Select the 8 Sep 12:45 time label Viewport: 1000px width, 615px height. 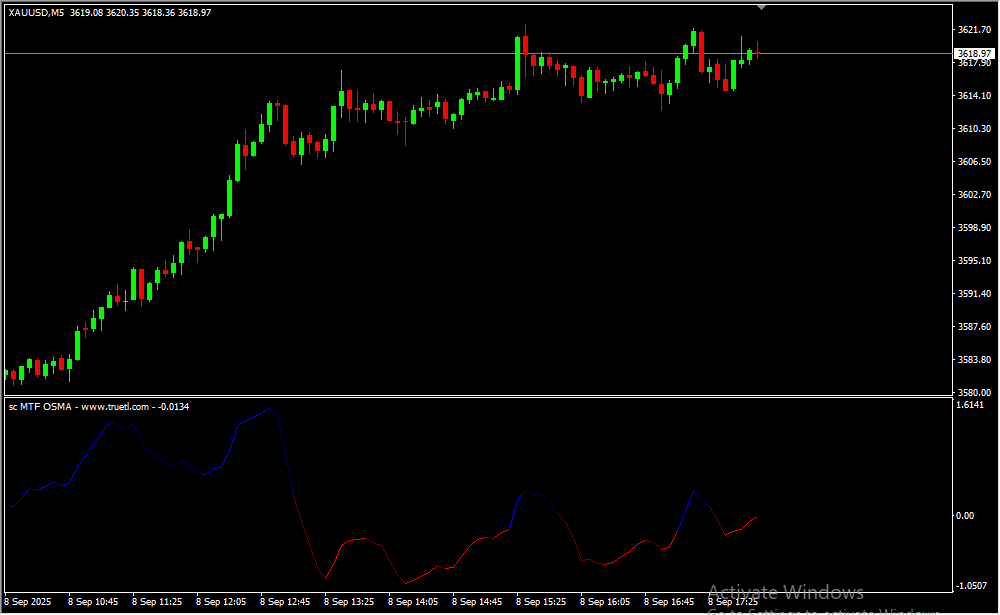[x=285, y=602]
